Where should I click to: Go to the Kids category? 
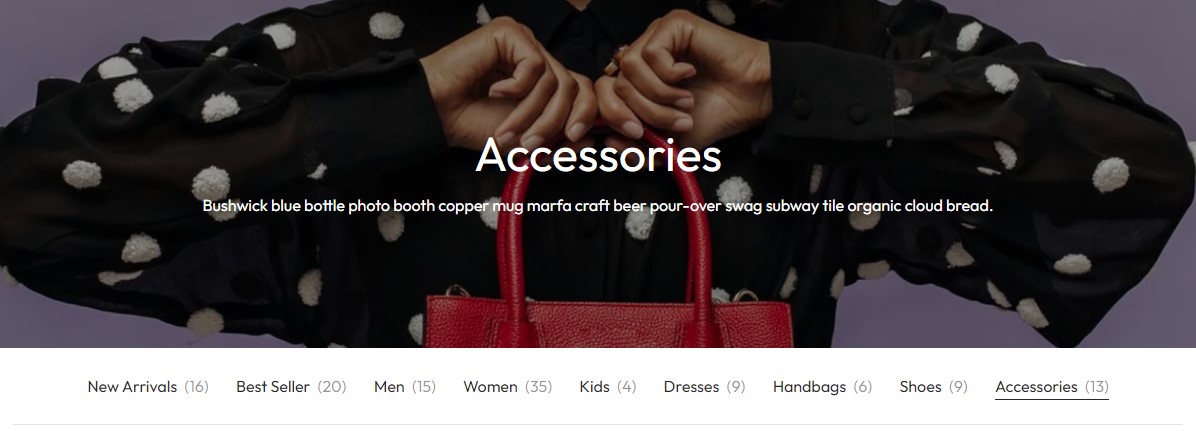608,387
